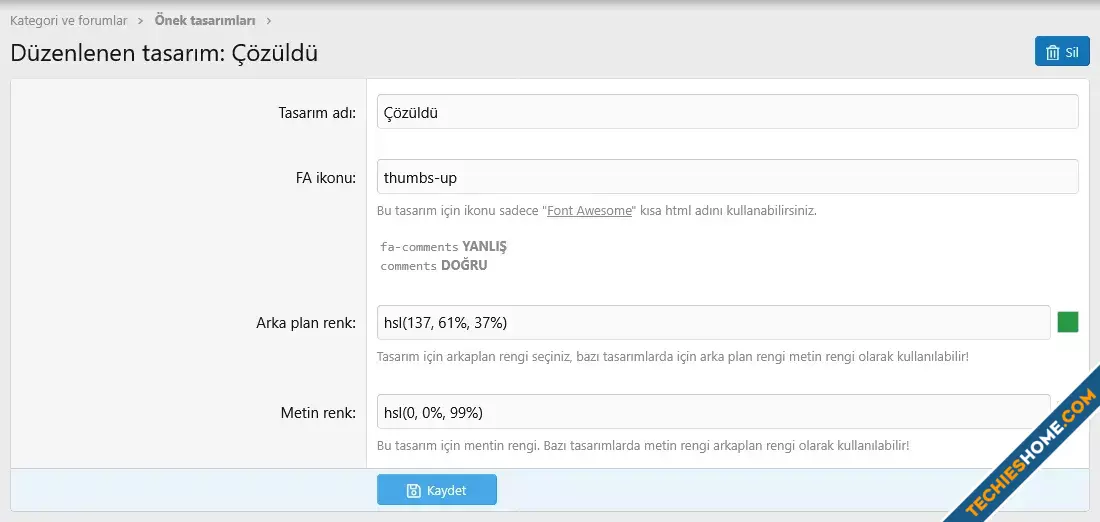
Task: Save changes with the Kaydet button
Action: tap(436, 490)
